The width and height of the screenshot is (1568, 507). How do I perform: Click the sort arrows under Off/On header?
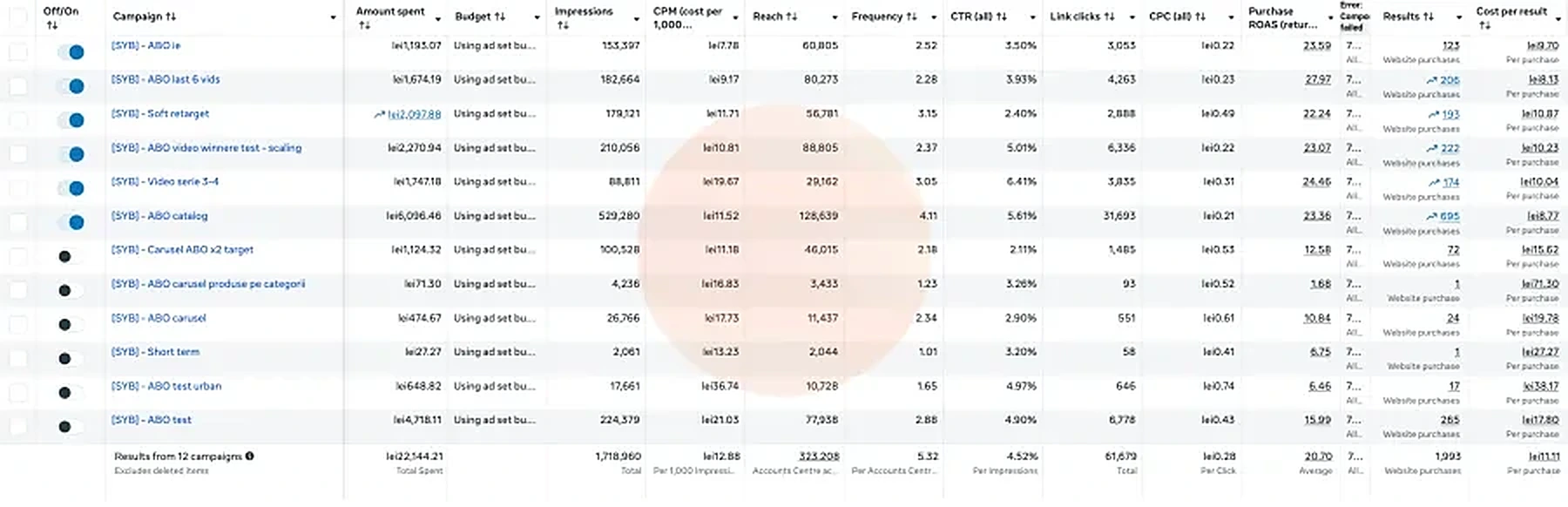(x=51, y=25)
